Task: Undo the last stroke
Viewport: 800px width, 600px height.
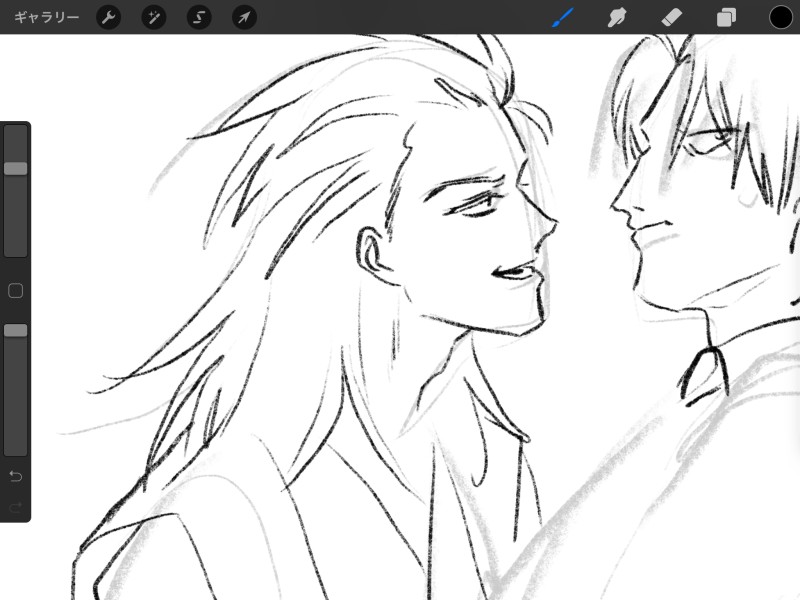Action: tap(16, 477)
